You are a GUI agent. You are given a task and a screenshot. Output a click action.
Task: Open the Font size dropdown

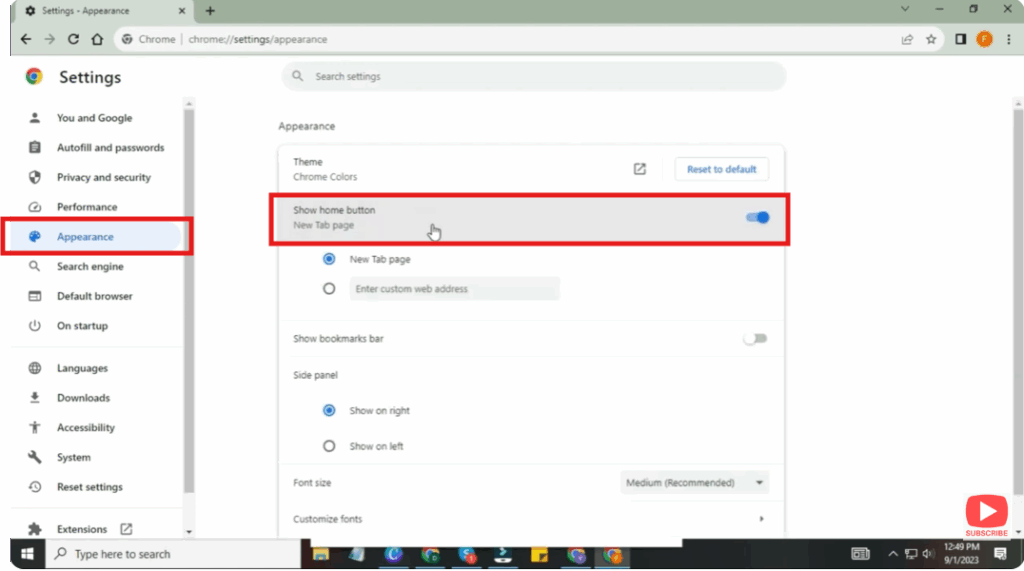(694, 483)
